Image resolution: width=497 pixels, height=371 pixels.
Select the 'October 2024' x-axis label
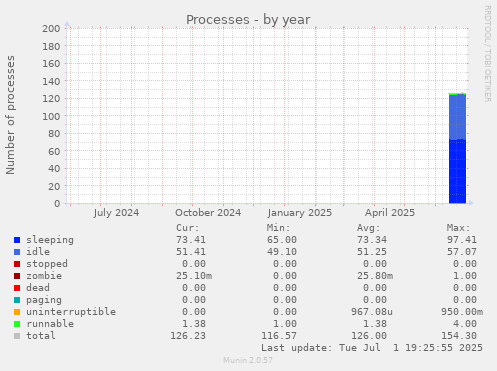pyautogui.click(x=208, y=213)
